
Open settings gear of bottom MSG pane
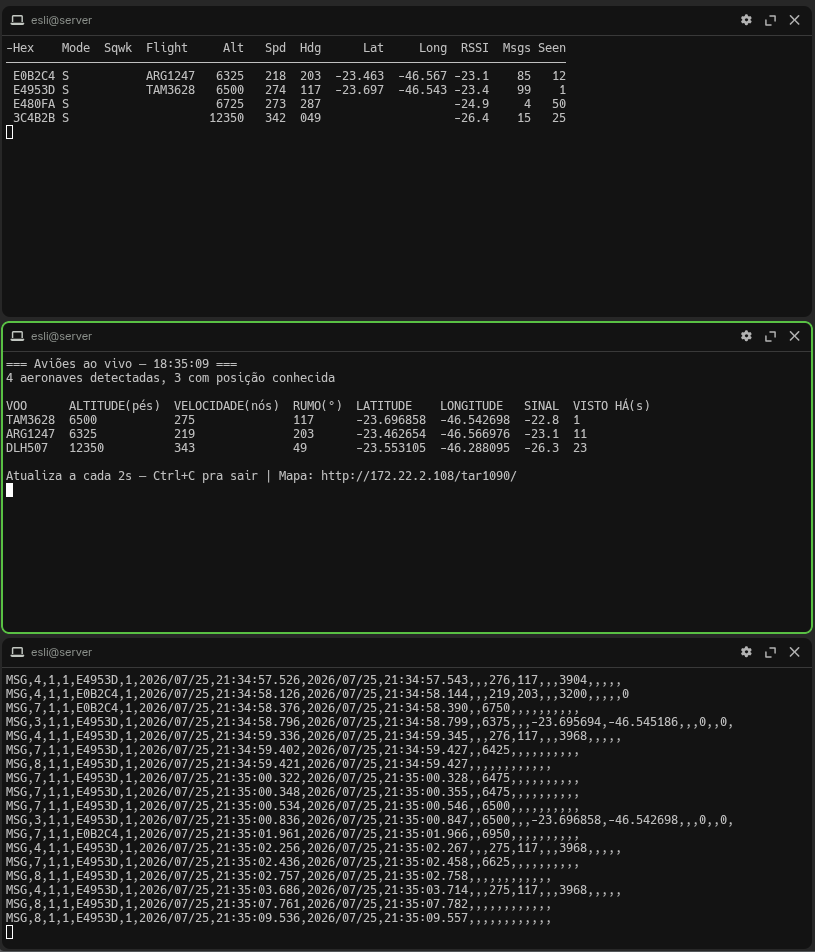[746, 651]
